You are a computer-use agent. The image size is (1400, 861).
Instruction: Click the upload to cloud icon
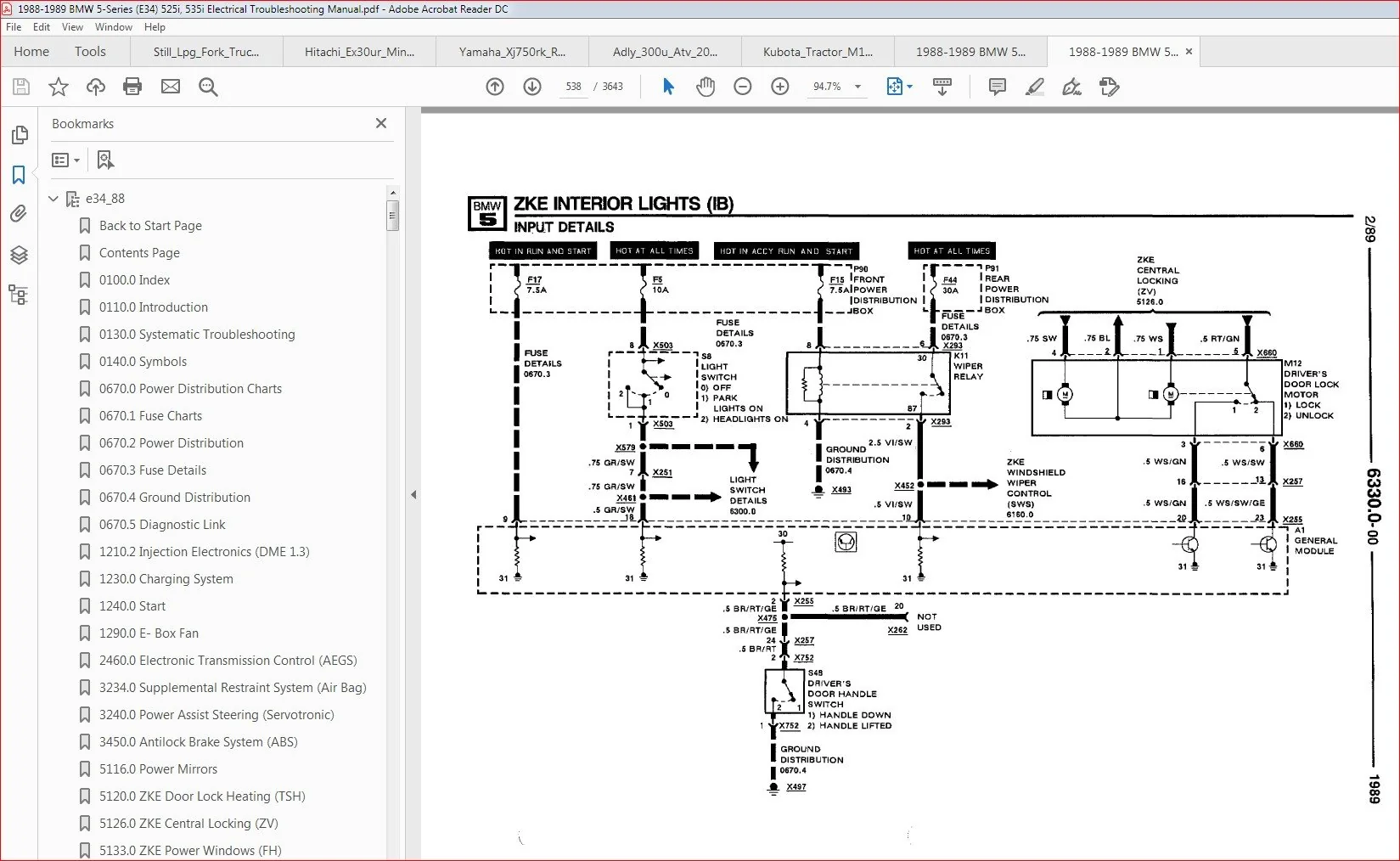point(96,87)
